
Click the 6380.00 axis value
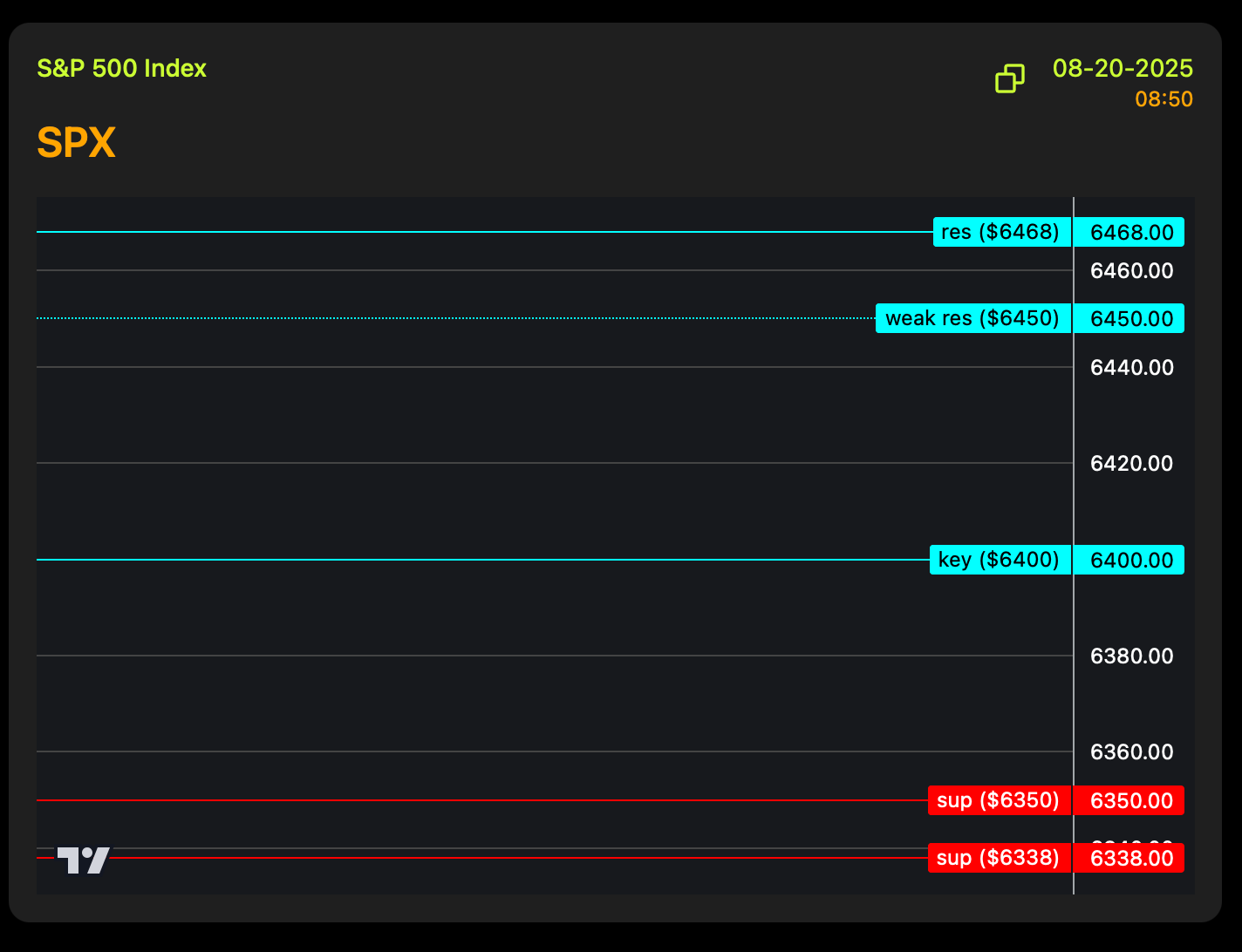[x=1132, y=656]
